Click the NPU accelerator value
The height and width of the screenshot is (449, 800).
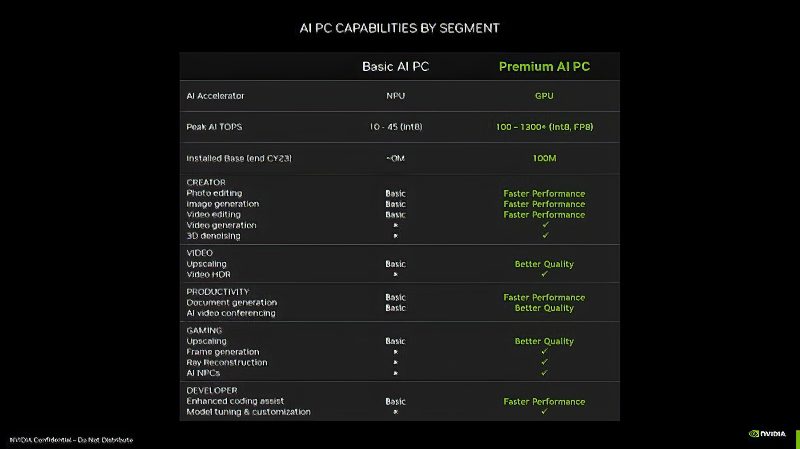[x=395, y=96]
